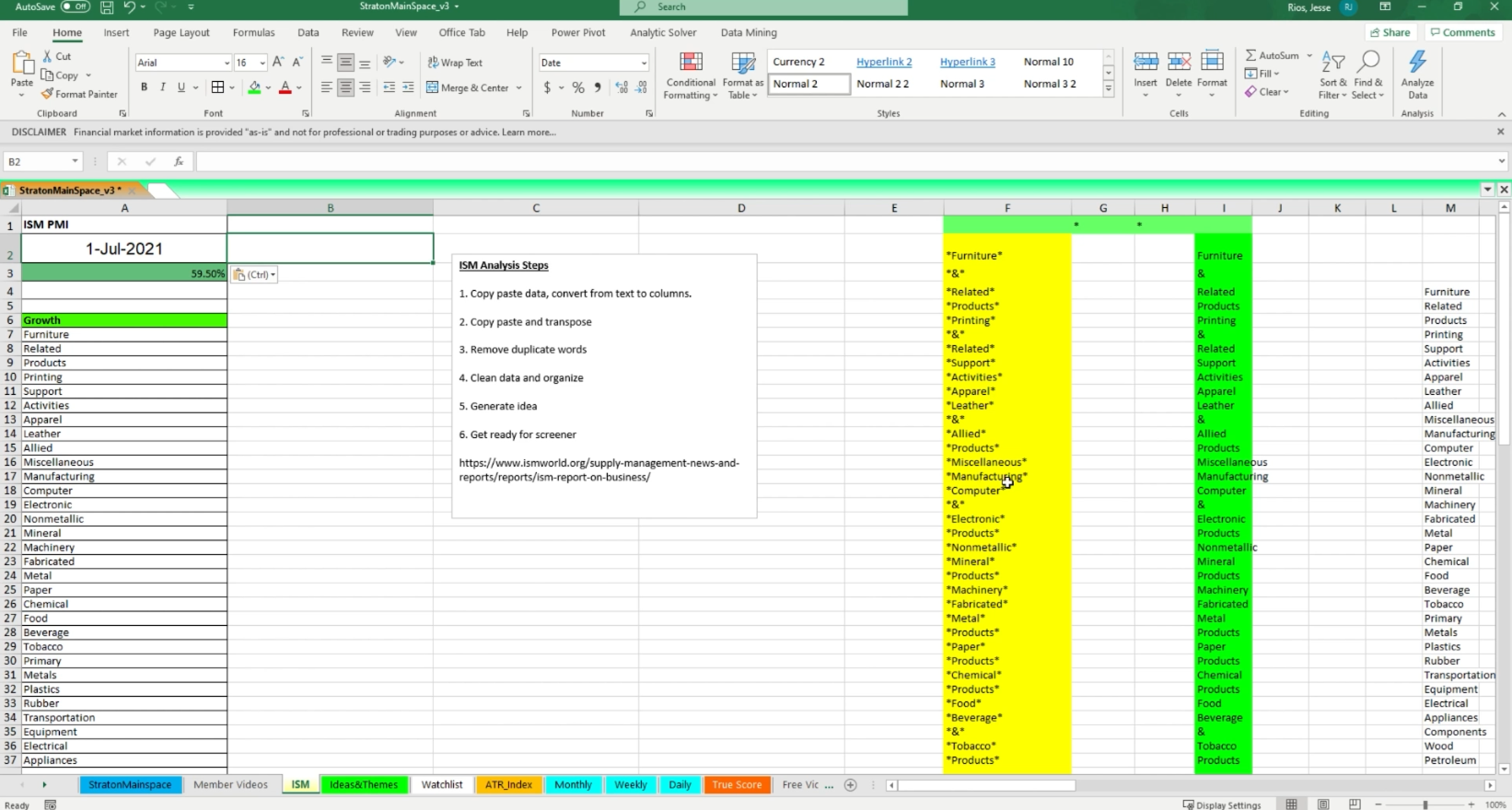The height and width of the screenshot is (810, 1512).
Task: Click the Sort & Filter icon
Action: tap(1332, 63)
